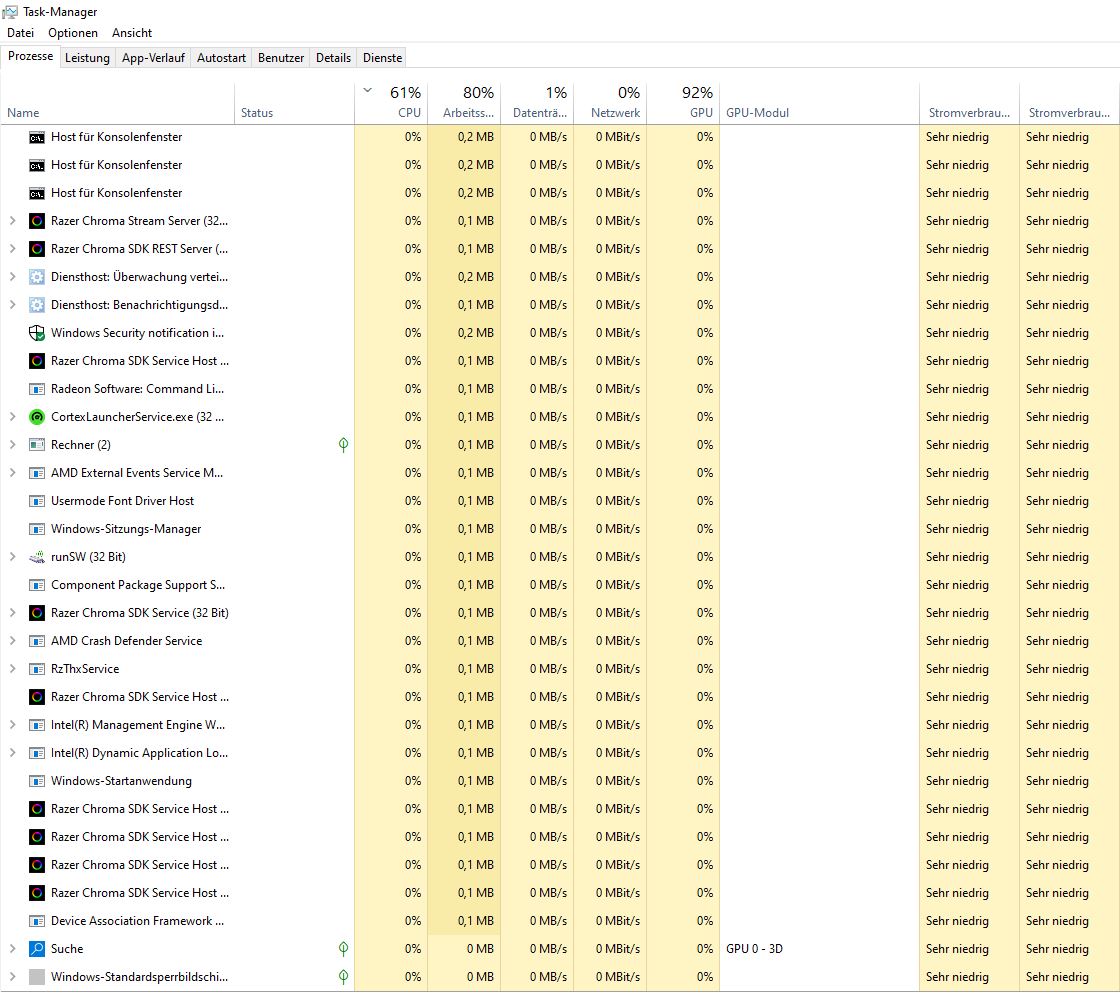Expand Diensthost: Überwachung vertei group
Screen dimensions: 1120x995
pyautogui.click(x=12, y=277)
